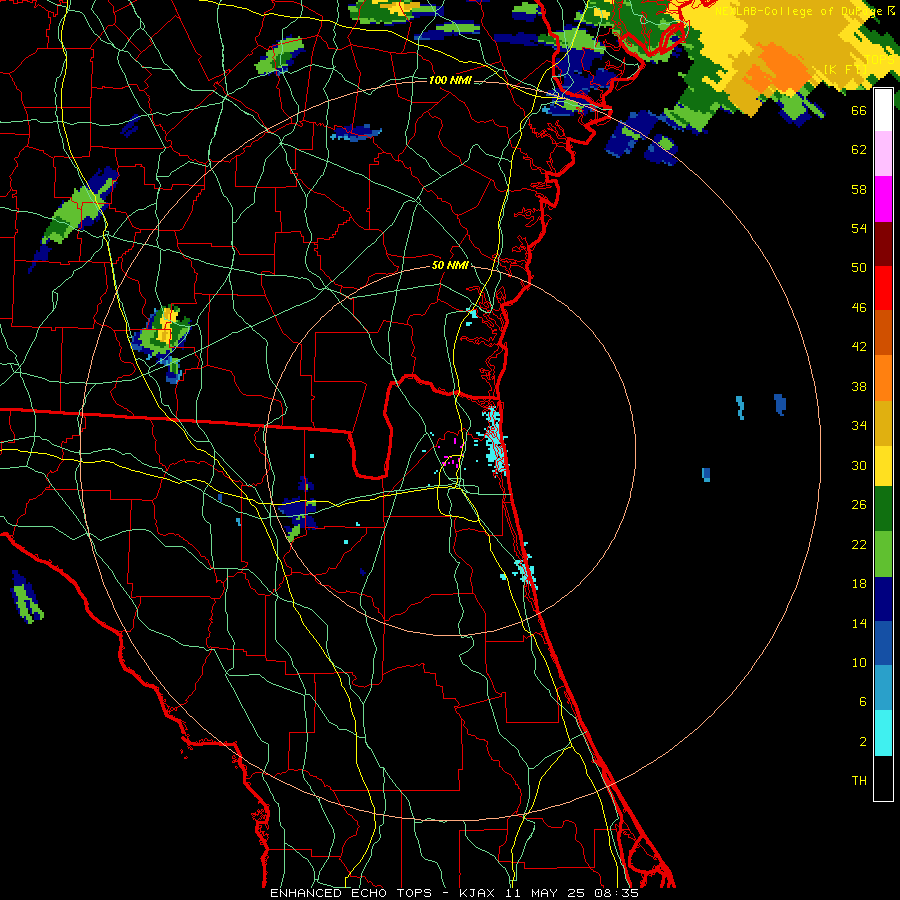The image size is (900, 900).
Task: Click the 'ENHANCED ECHO TOPS' title text
Action: [351, 893]
